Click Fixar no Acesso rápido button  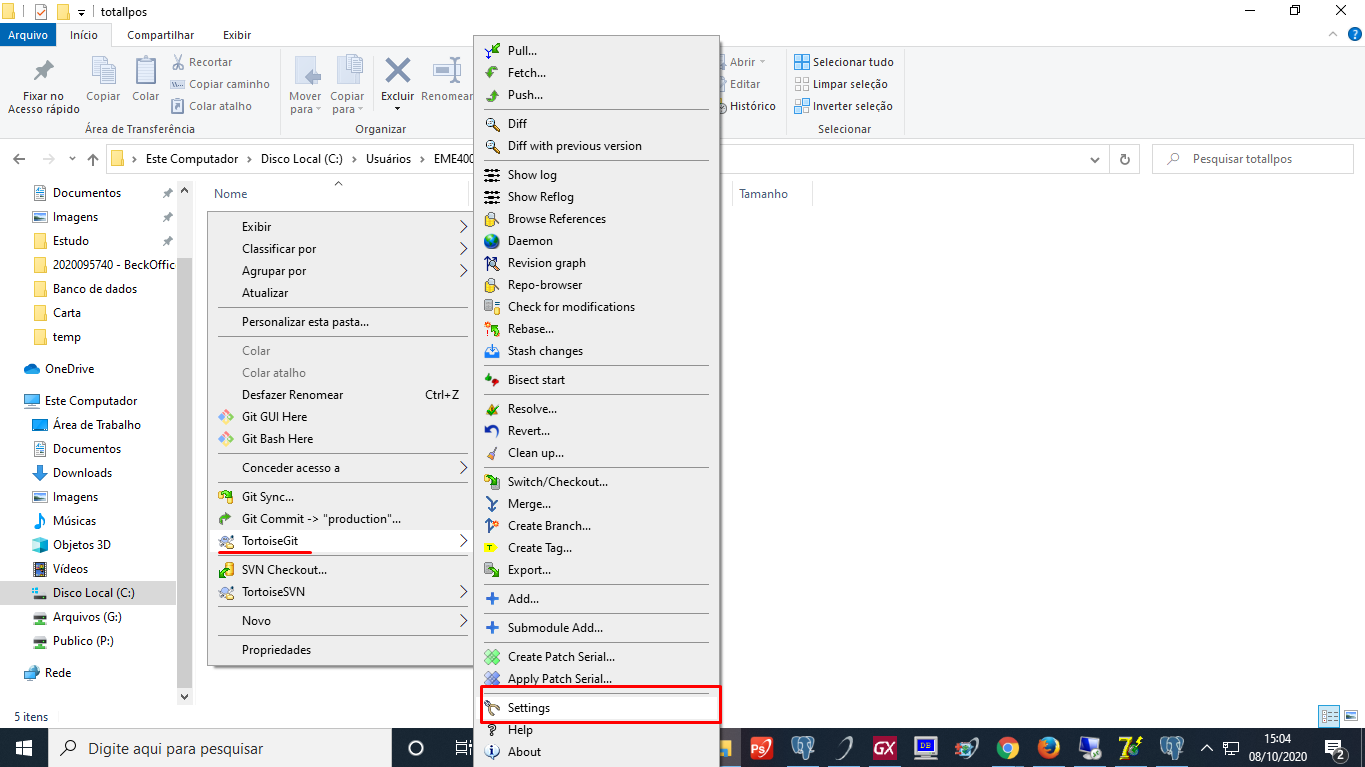[44, 85]
